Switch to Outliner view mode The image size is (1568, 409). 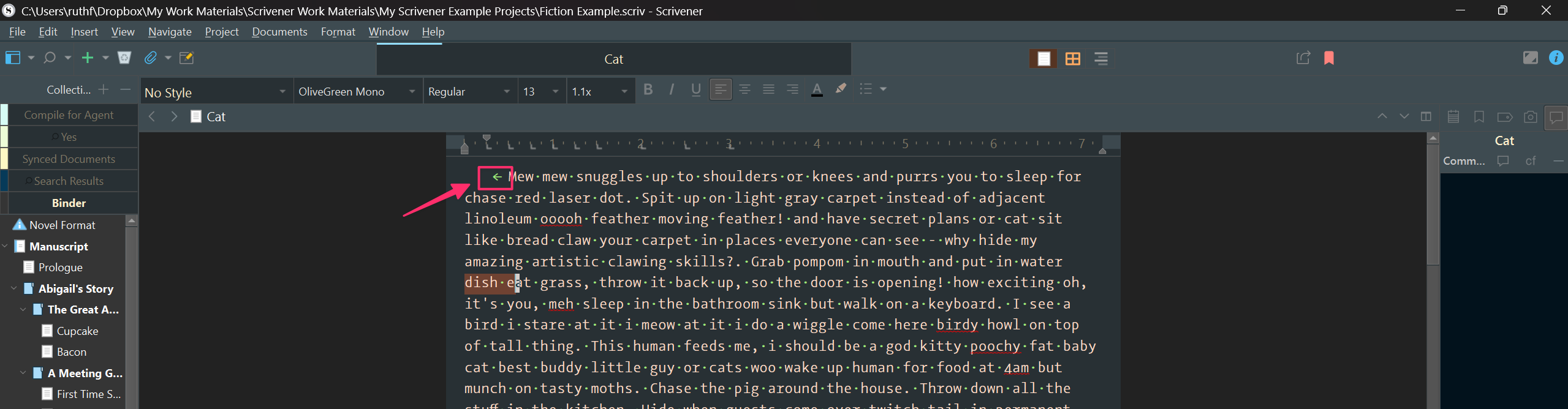1100,59
